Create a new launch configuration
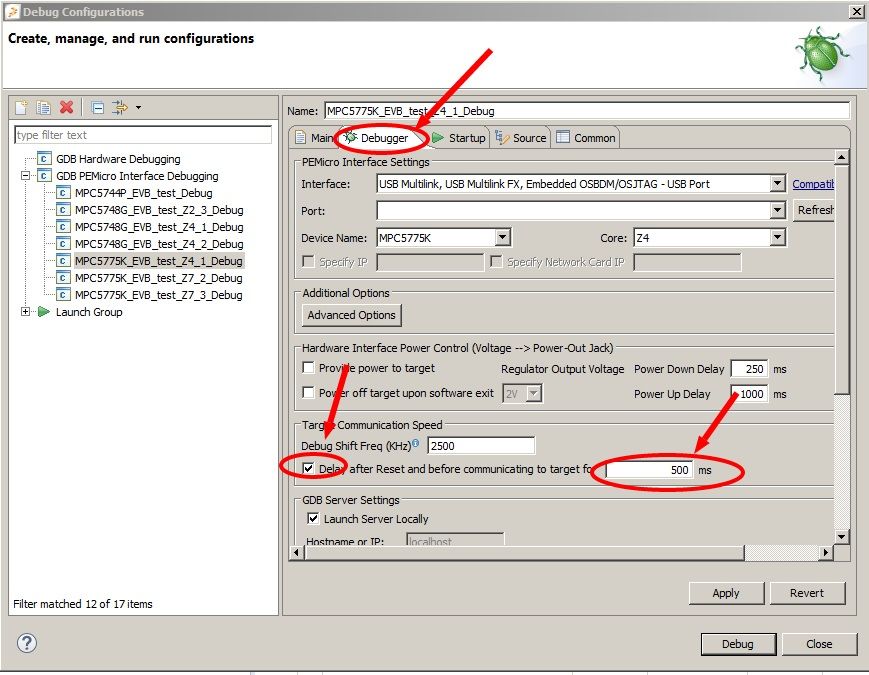Viewport: 869px width, 675px height. pyautogui.click(x=21, y=108)
